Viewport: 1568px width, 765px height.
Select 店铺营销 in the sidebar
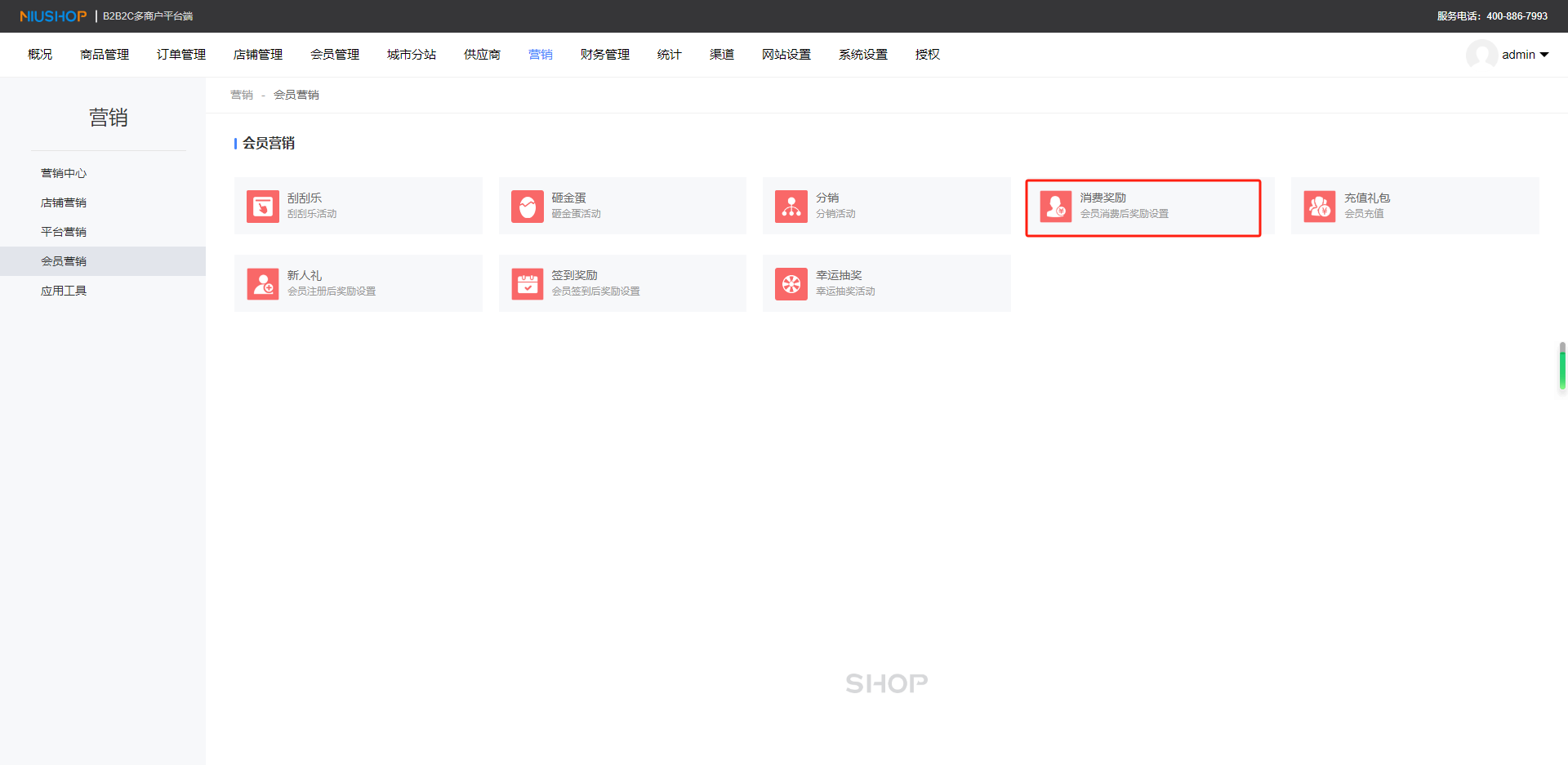pos(64,202)
